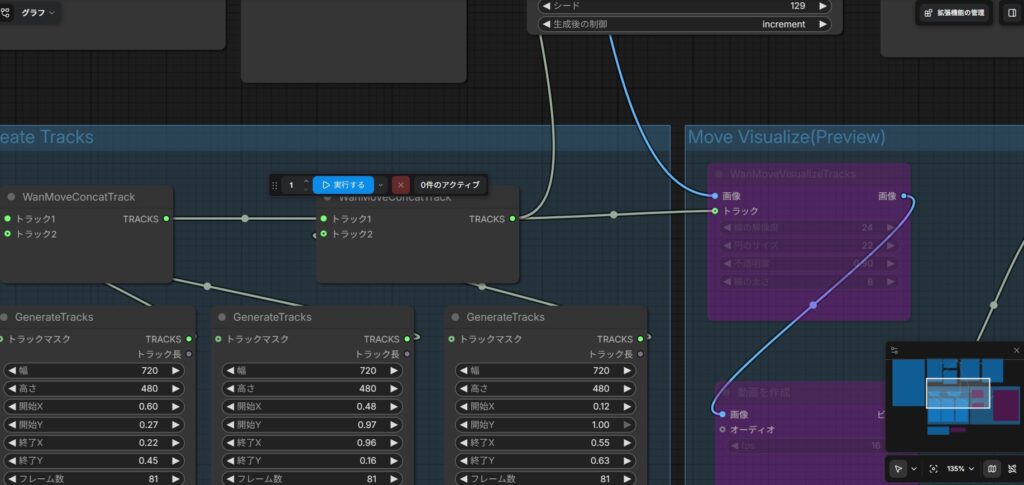The width and height of the screenshot is (1024, 485).
Task: Show the 0件のアクティブ queue status
Action: [x=450, y=185]
